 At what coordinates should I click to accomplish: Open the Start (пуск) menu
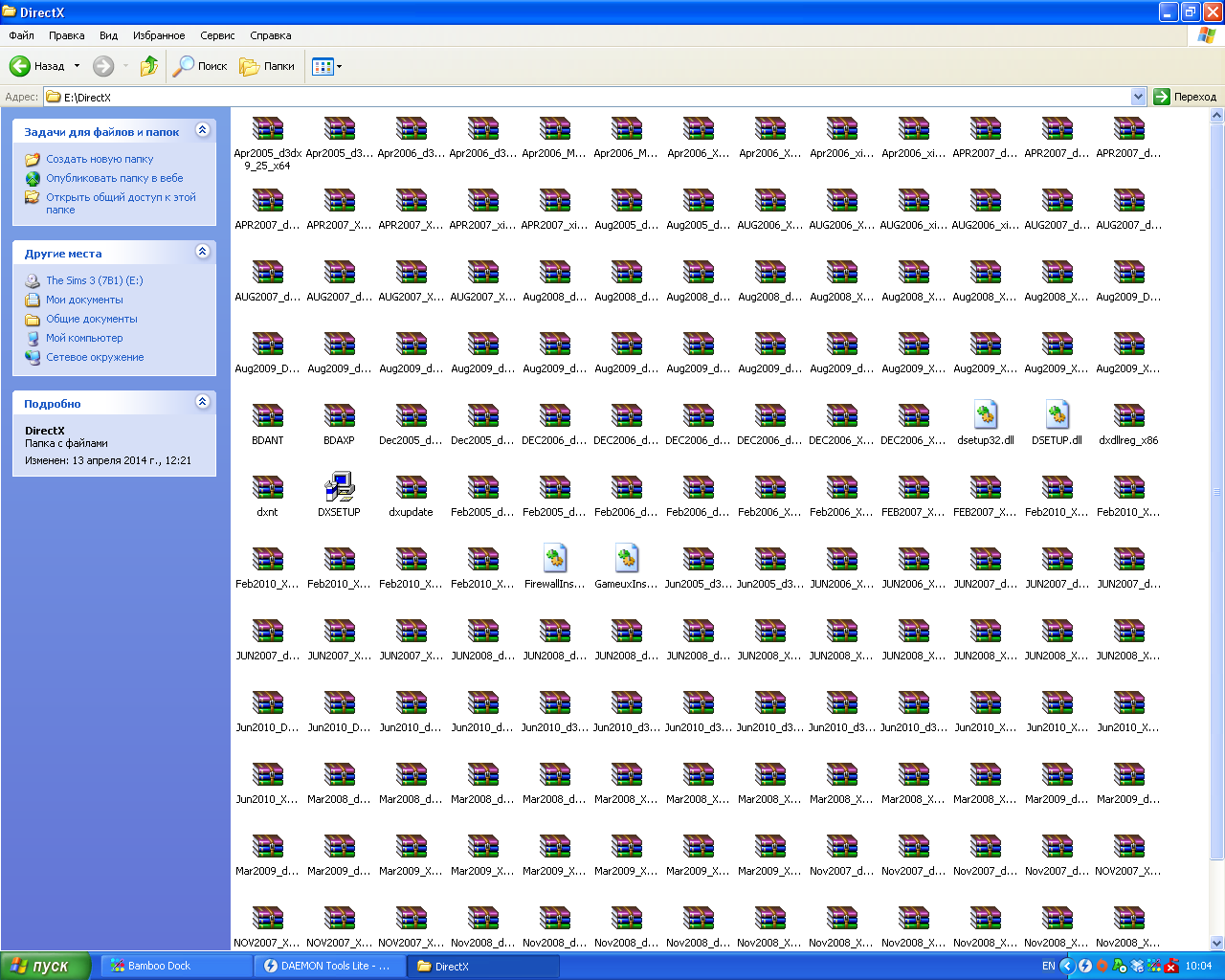point(45,967)
